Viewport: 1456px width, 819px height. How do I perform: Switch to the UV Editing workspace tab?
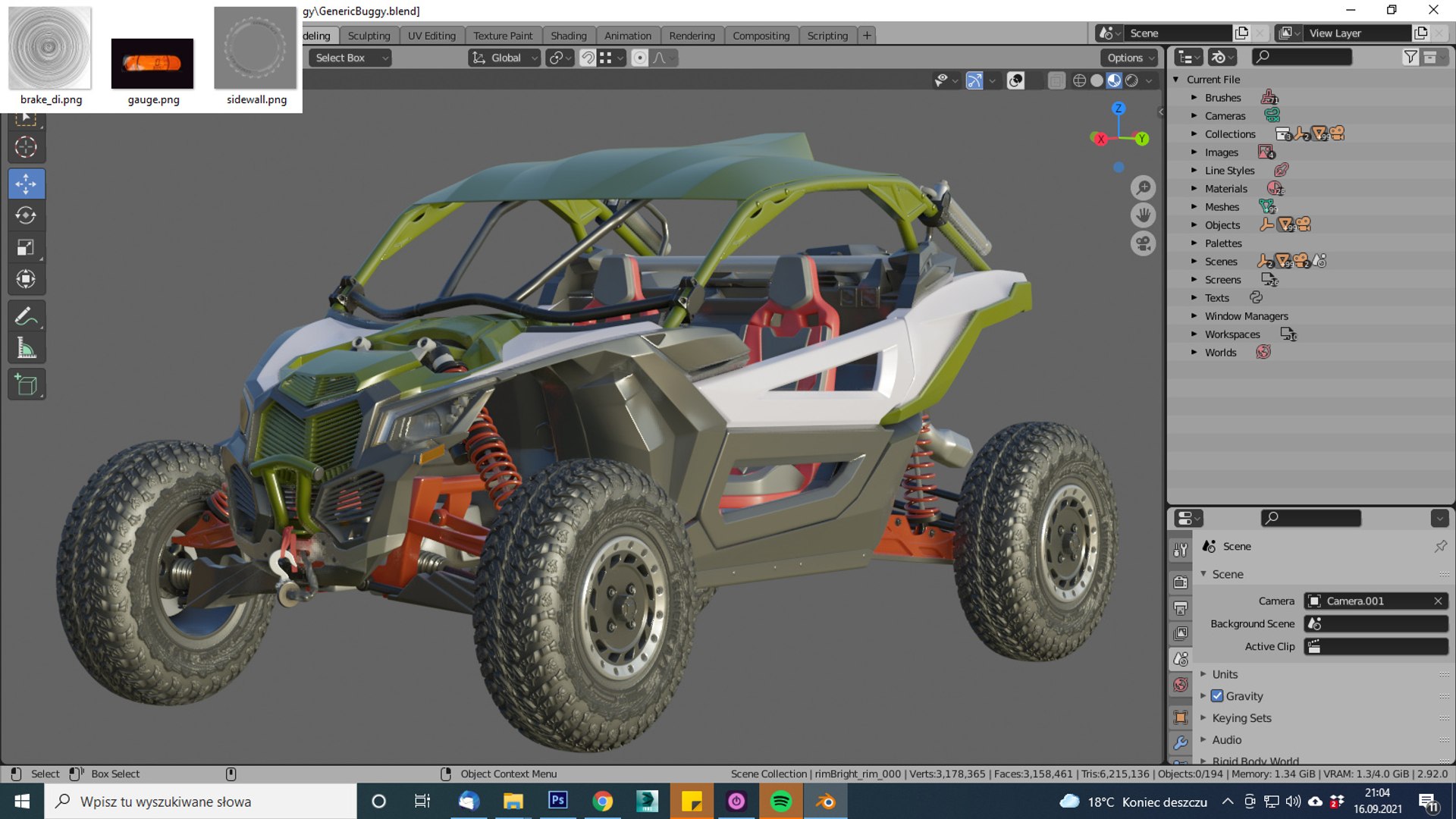(431, 36)
